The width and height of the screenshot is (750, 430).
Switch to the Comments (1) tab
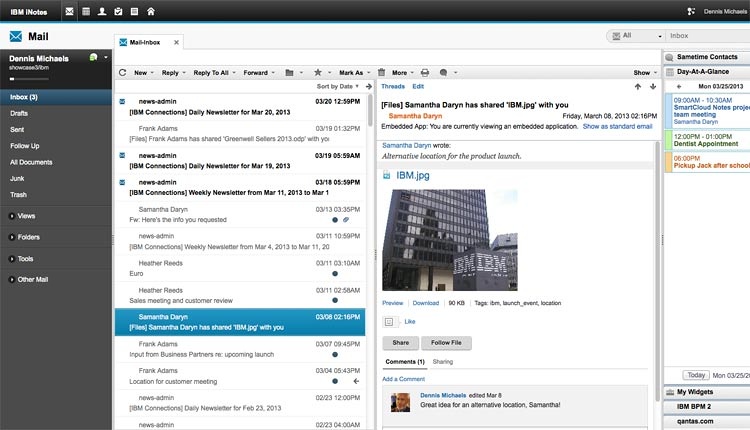click(x=405, y=362)
